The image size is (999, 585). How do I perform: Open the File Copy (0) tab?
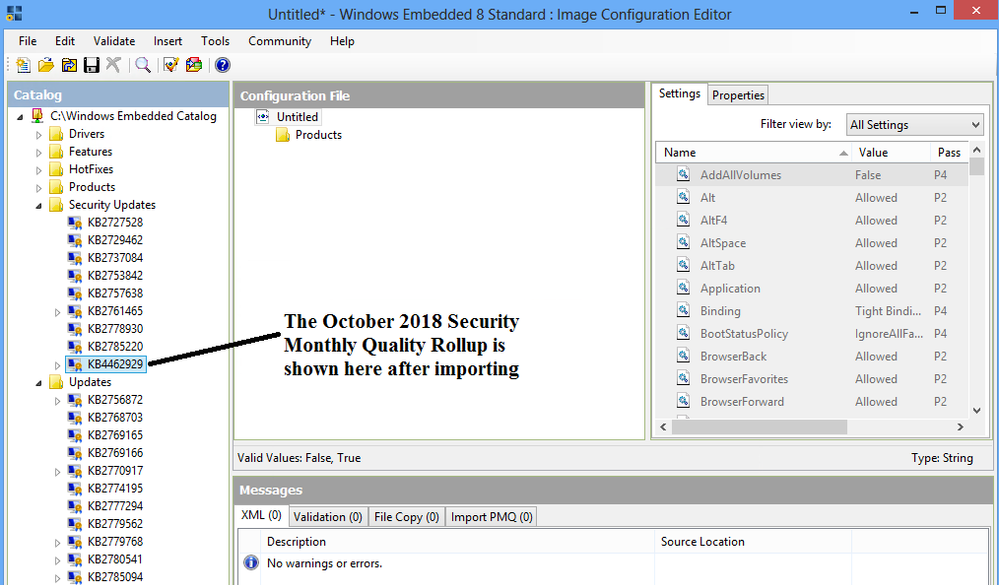(406, 517)
